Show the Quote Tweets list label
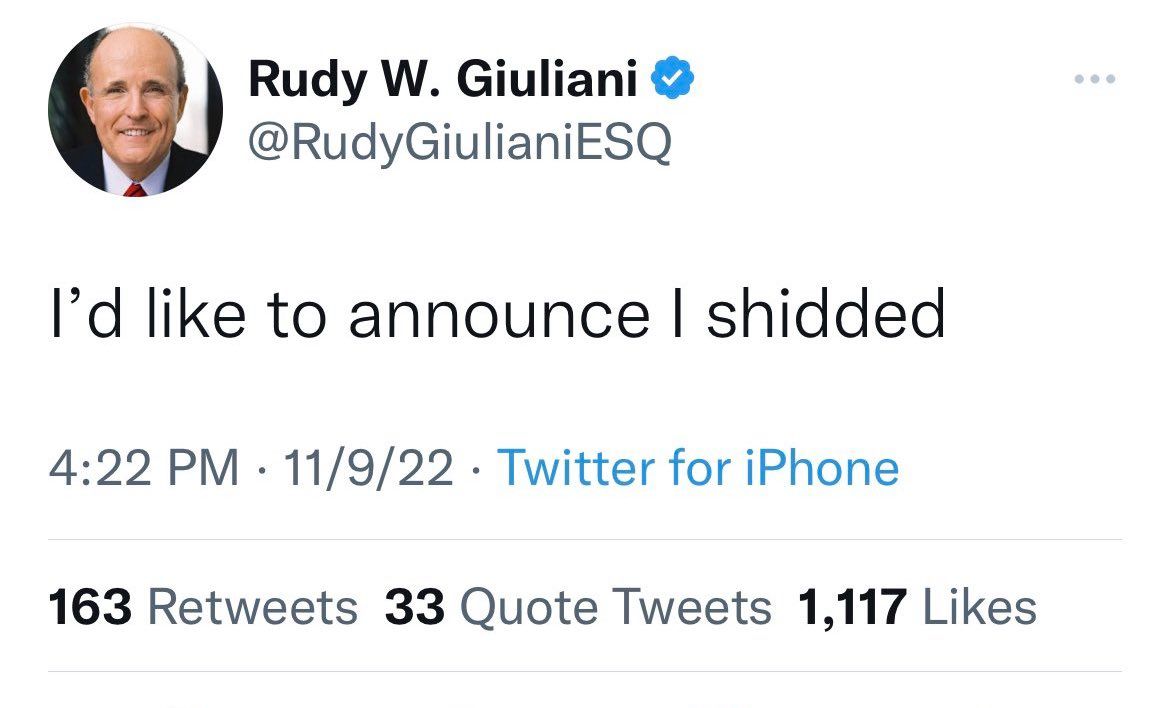 615,607
